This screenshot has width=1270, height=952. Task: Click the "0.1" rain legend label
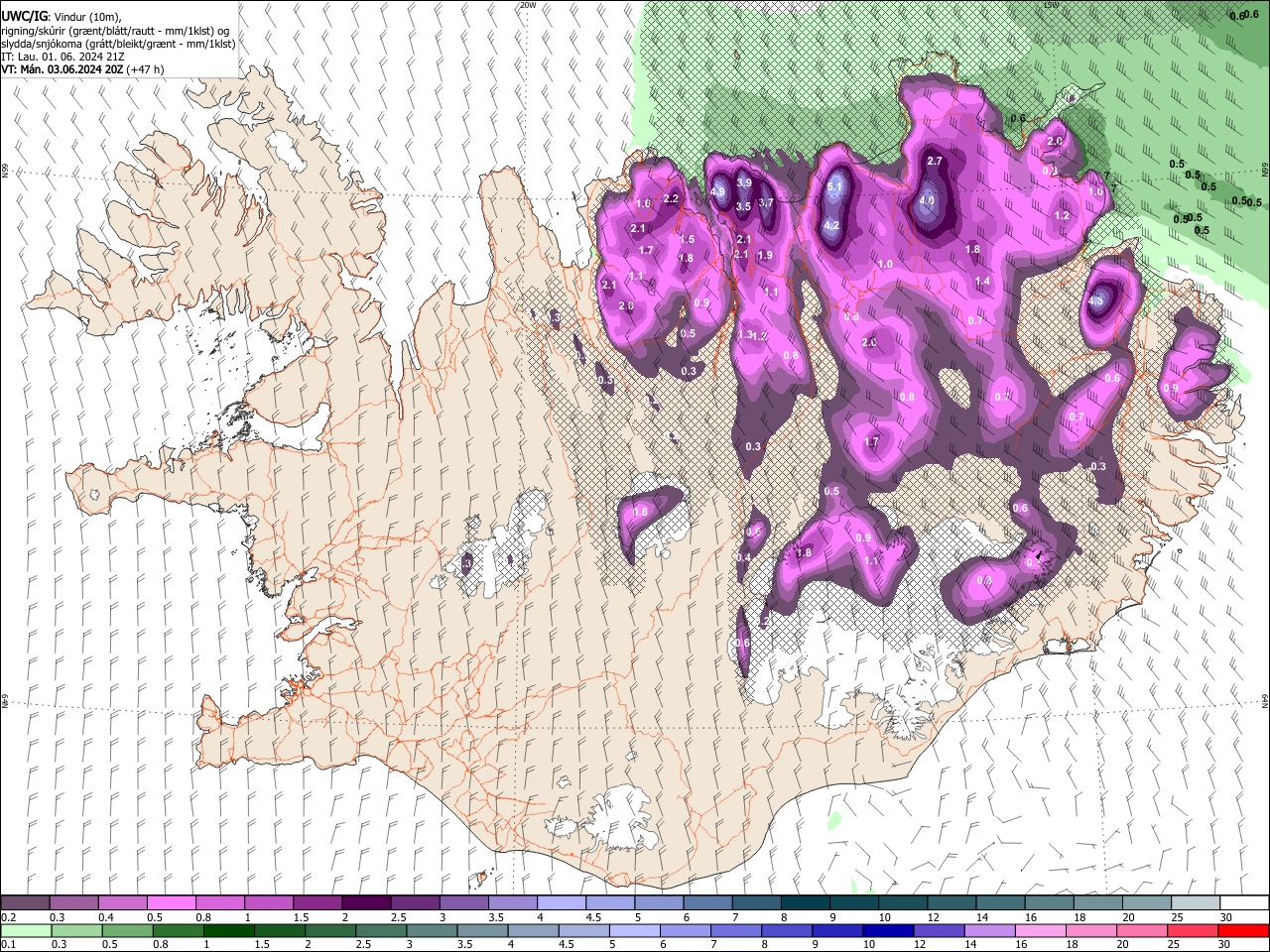coord(8,945)
